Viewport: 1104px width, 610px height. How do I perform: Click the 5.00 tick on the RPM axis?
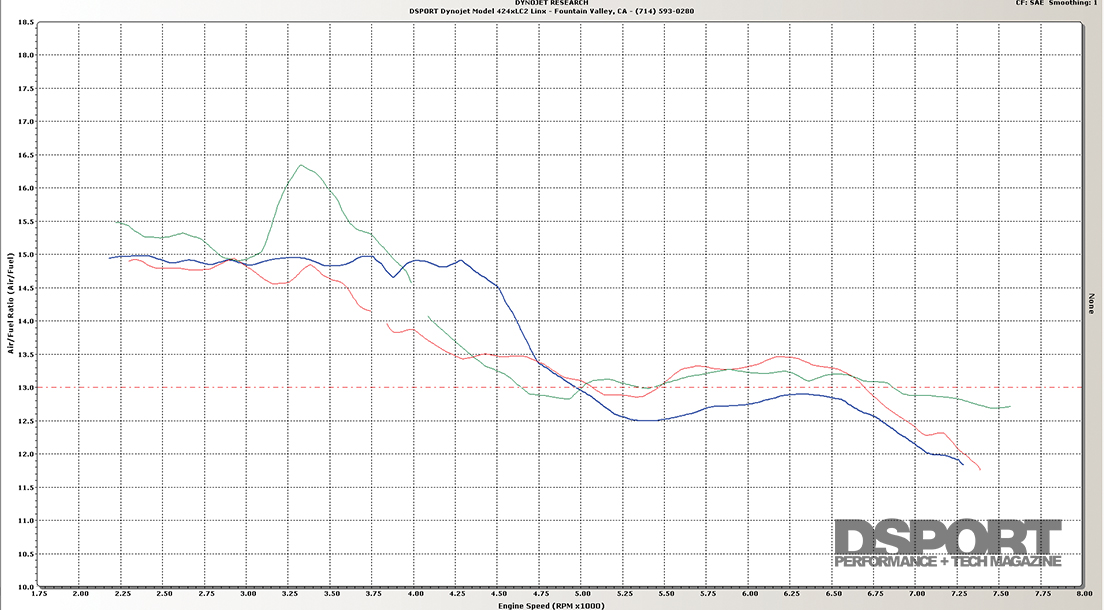(583, 595)
